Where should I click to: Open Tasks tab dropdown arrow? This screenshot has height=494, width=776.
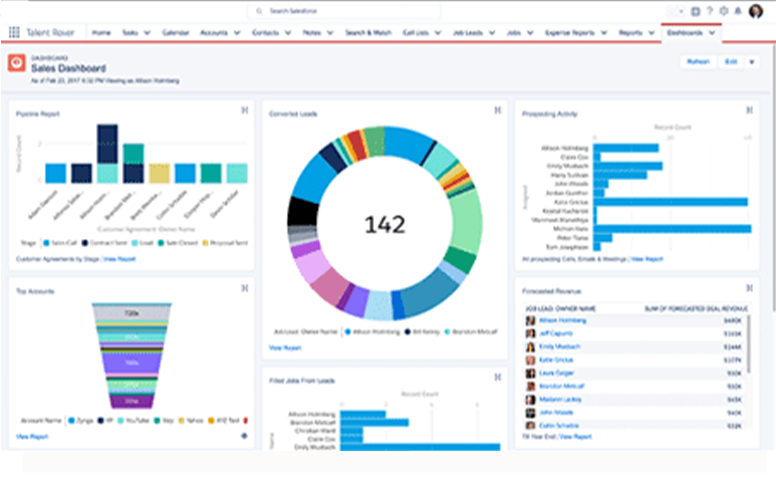[147, 33]
